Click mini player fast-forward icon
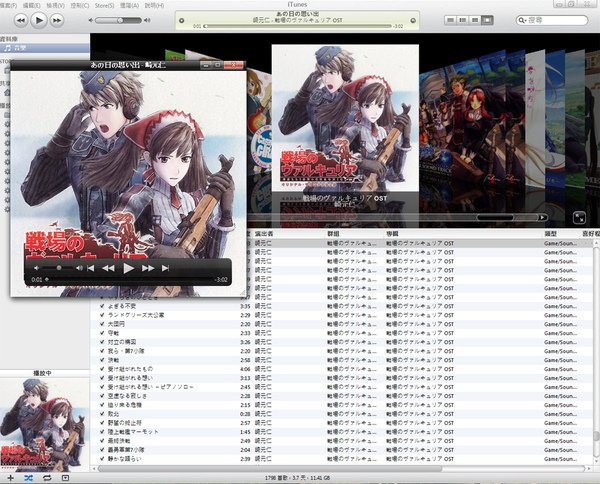 [x=148, y=268]
